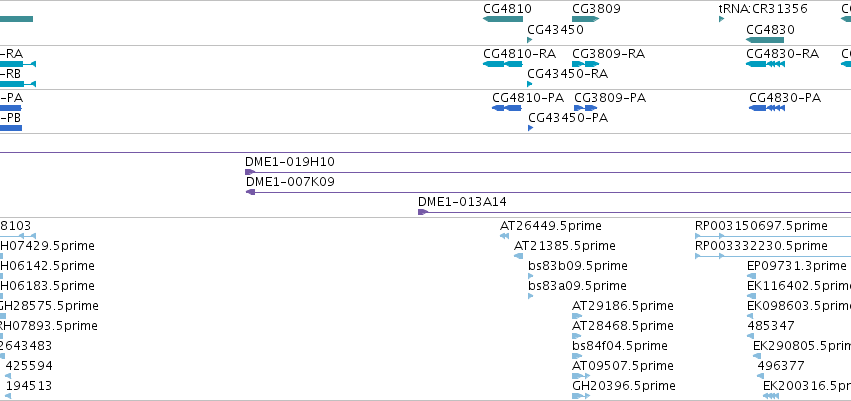Select the CG4830-RA transcript with arrows
This screenshot has width=851, height=401.
765,64
